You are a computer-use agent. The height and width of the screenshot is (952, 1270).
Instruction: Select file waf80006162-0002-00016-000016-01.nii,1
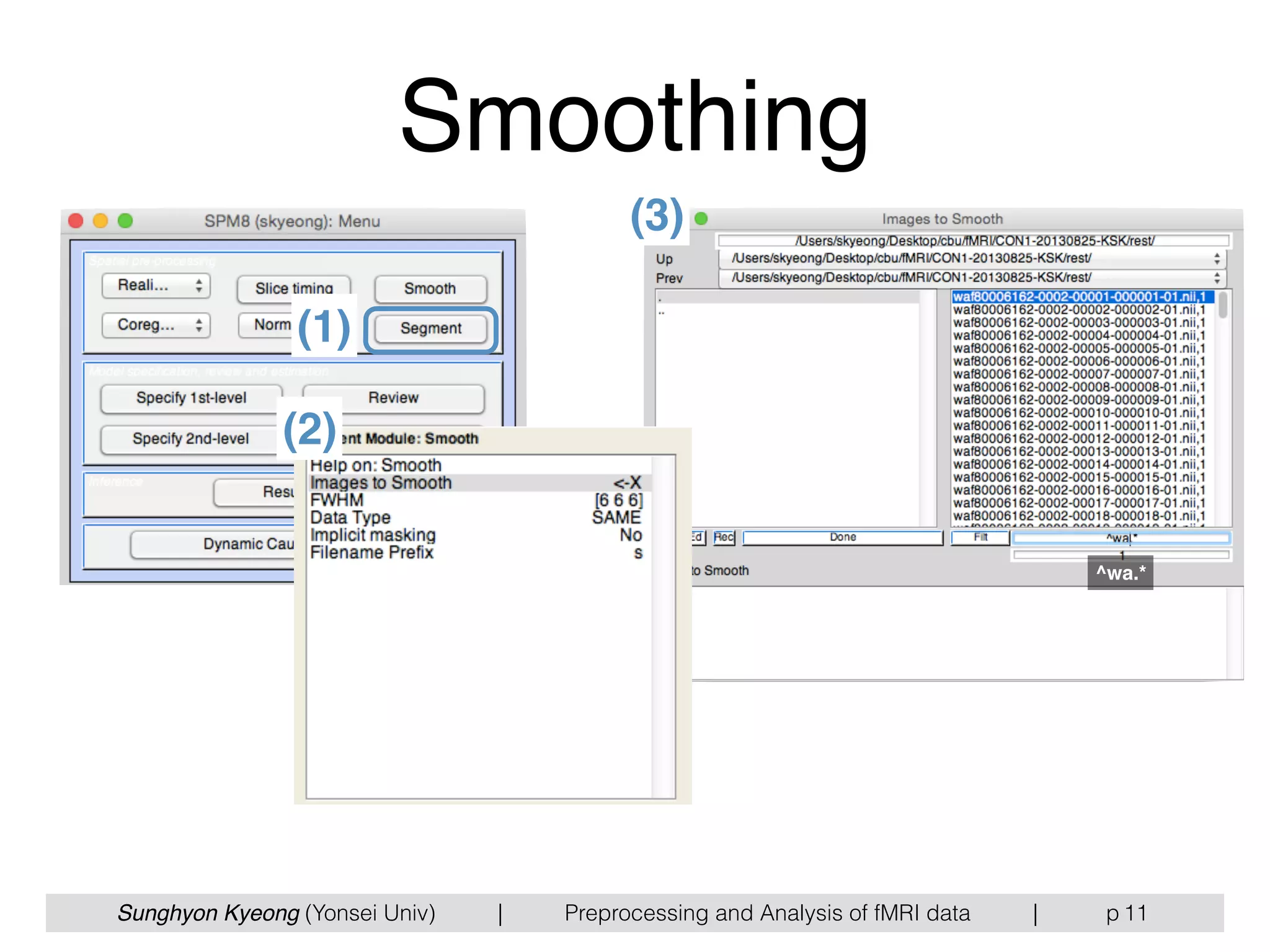(1083, 490)
